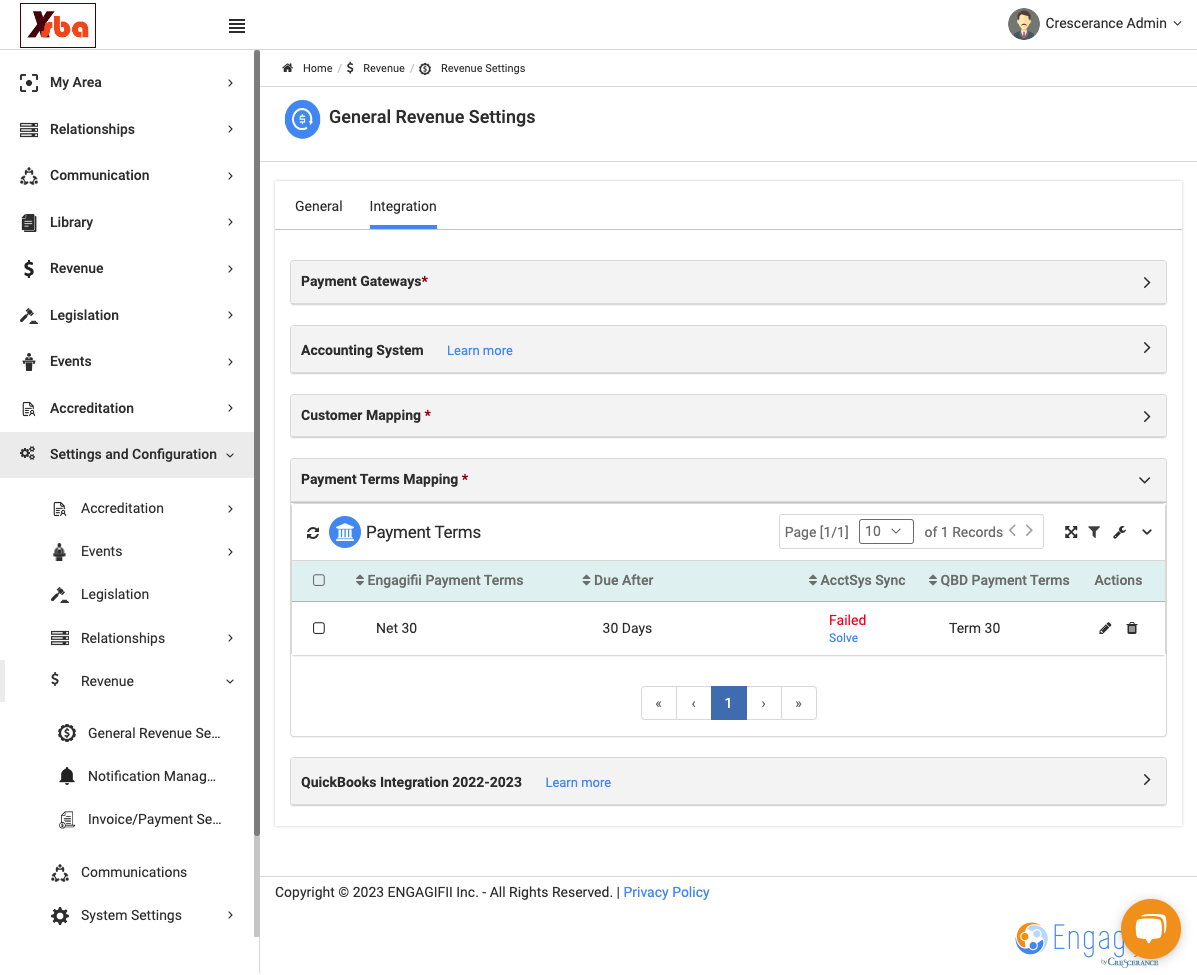
Task: Collapse the Payment Terms table chevron
Action: (1147, 532)
